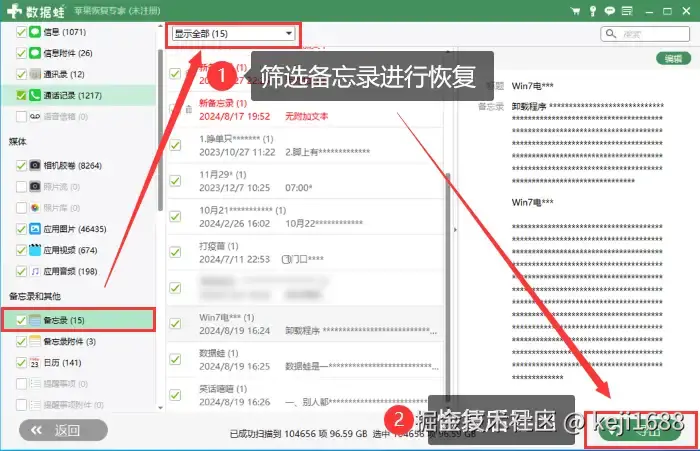
Task: Click the 提醒事项附件 reminder attachments icon
Action: pyautogui.click(x=35, y=405)
